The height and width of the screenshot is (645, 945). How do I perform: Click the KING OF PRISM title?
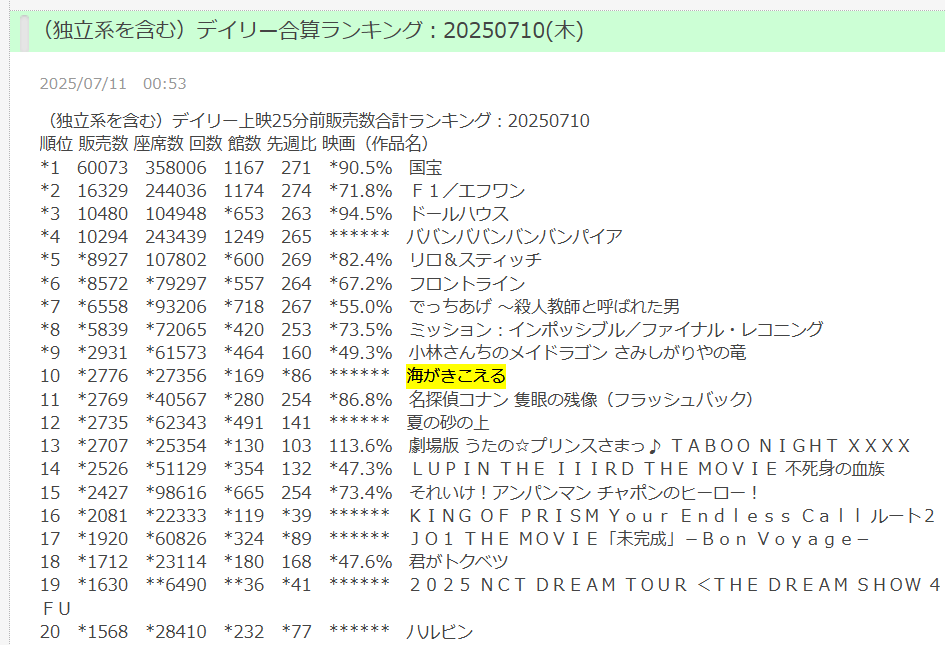[671, 516]
